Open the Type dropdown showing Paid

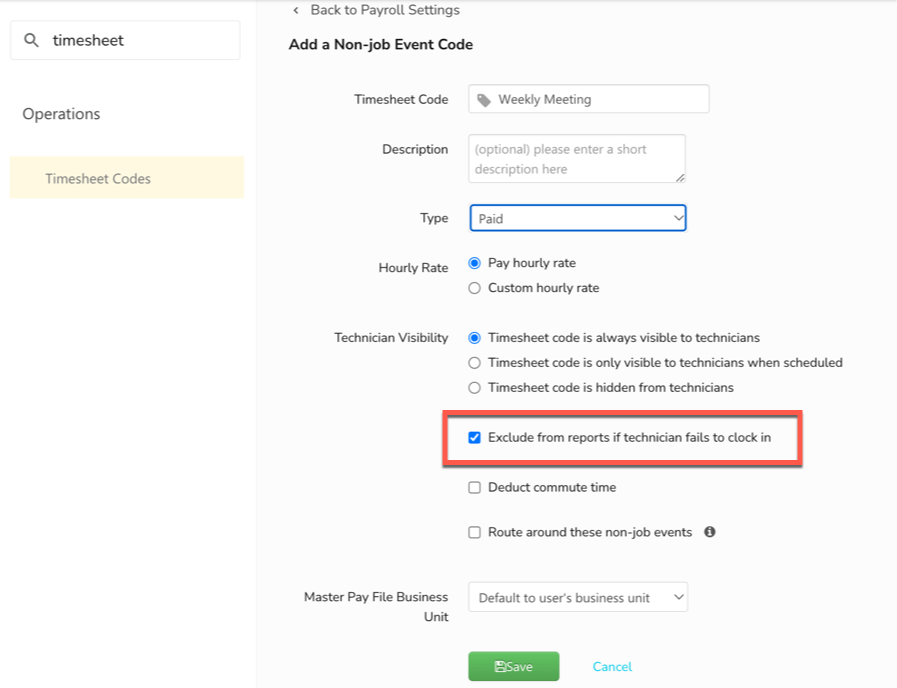pyautogui.click(x=578, y=218)
